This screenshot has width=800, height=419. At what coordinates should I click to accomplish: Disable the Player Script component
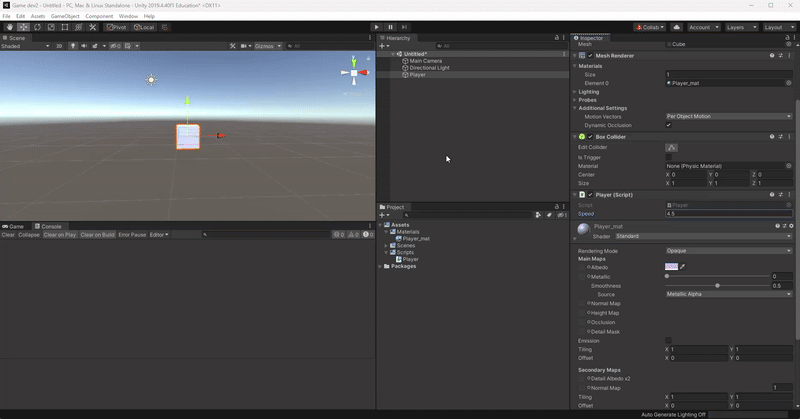pyautogui.click(x=590, y=194)
